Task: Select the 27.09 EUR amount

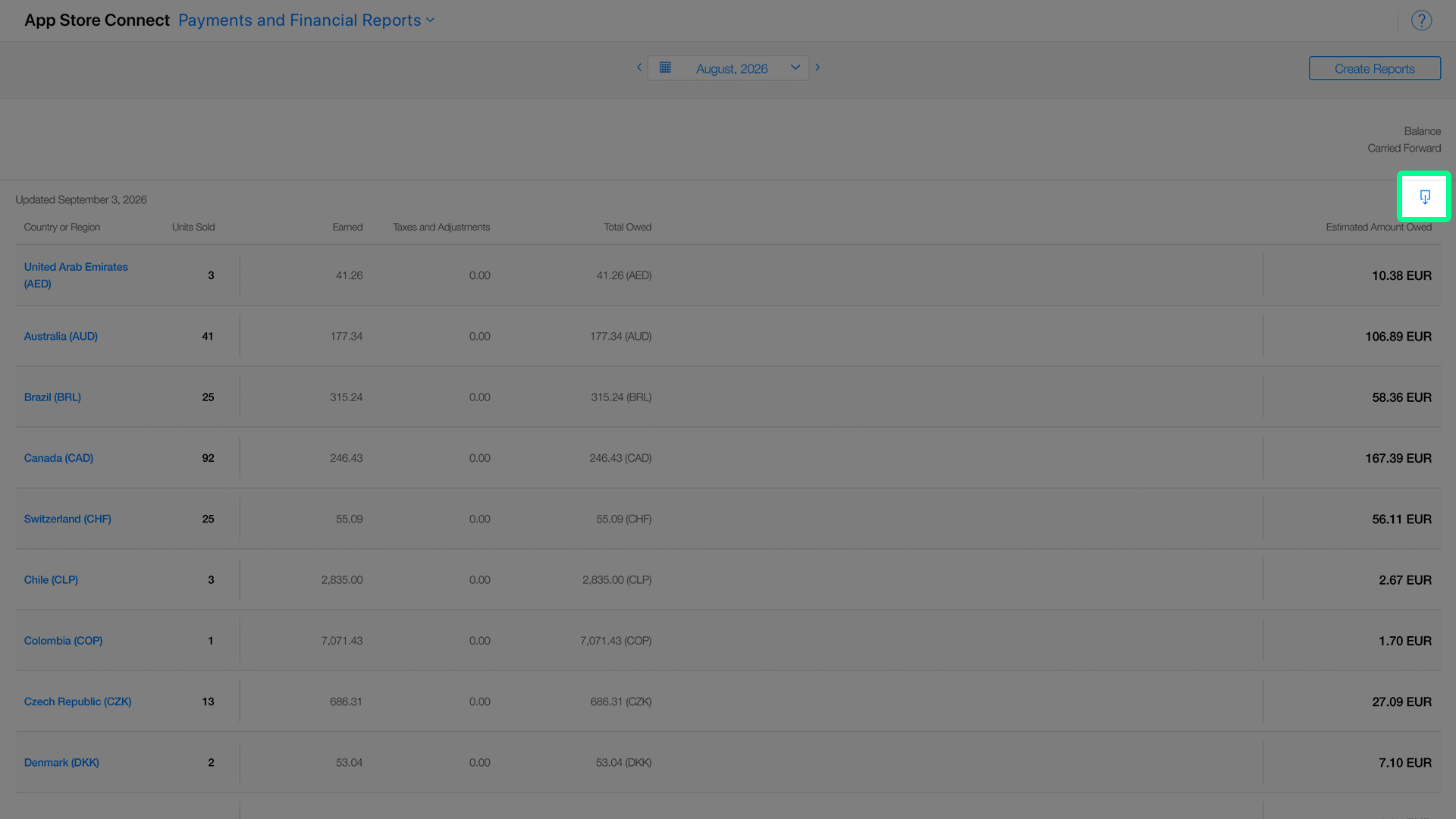Action: (1401, 702)
